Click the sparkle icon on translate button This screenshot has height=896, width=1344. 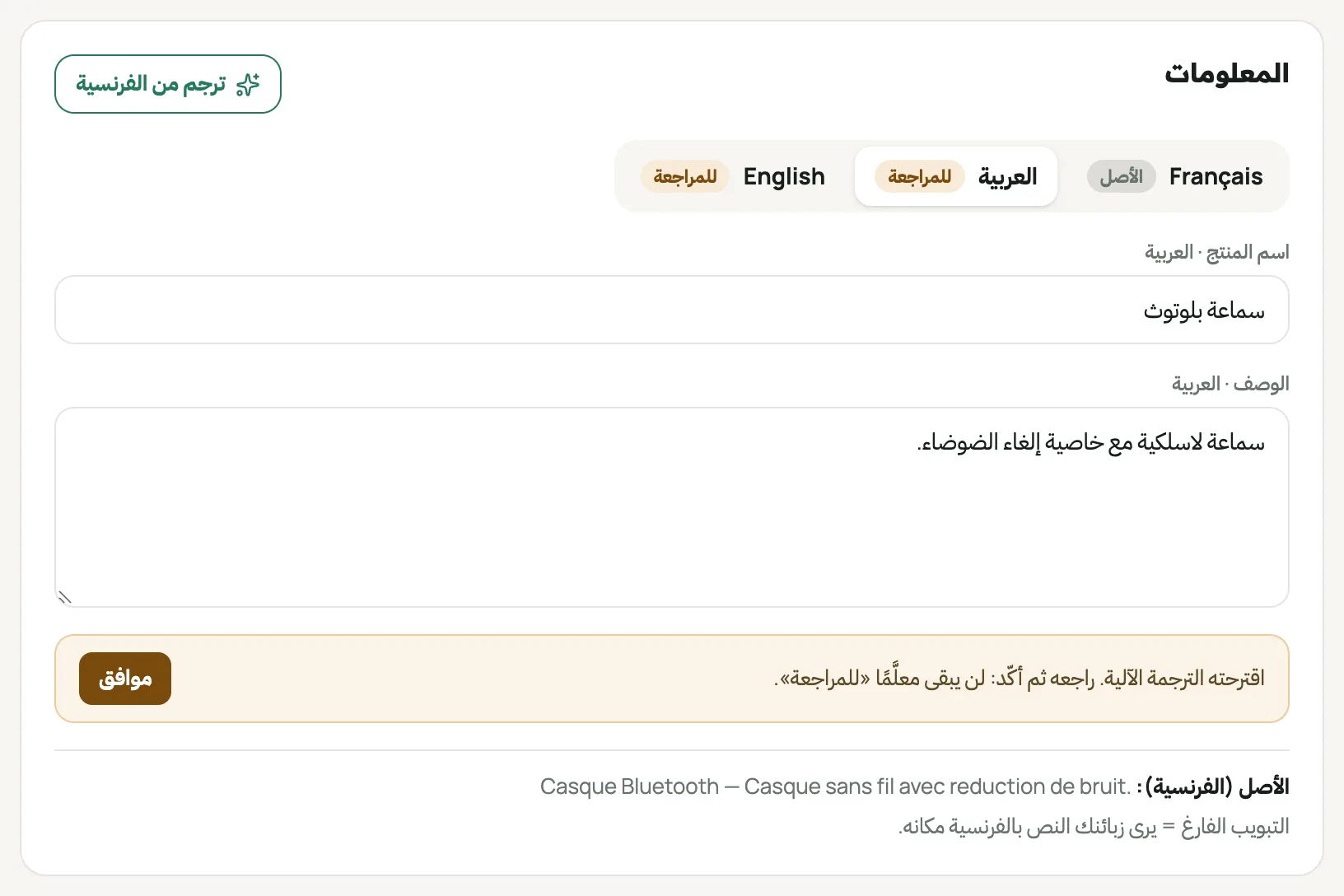click(x=248, y=85)
